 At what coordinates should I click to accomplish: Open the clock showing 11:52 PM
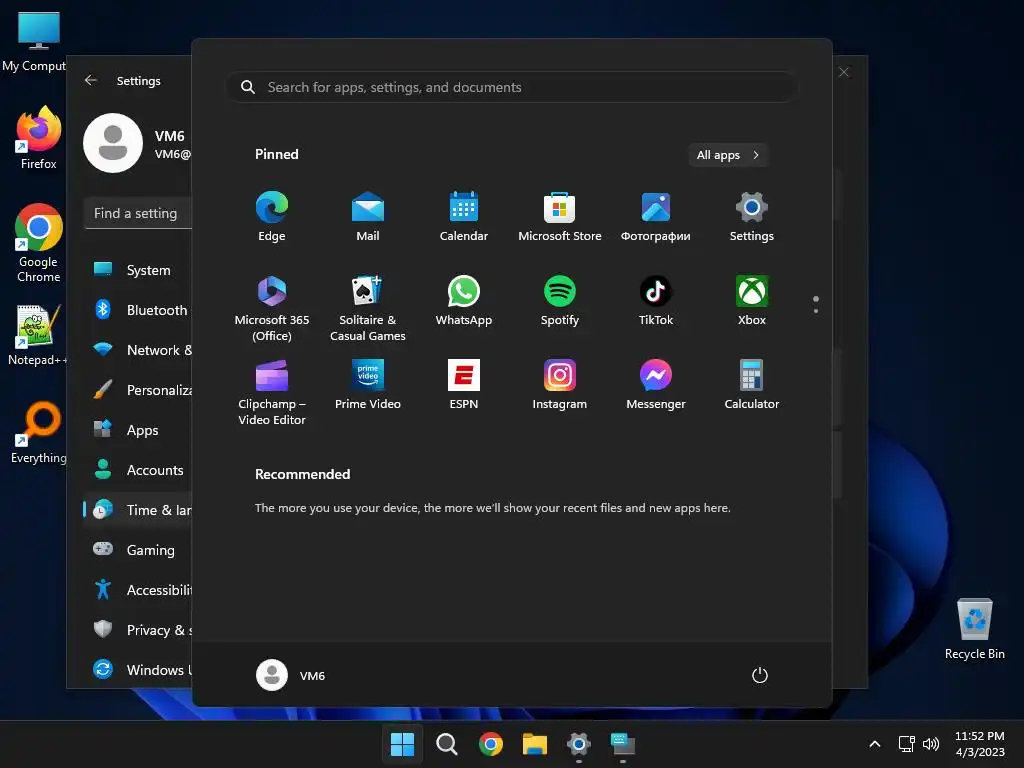click(x=980, y=744)
